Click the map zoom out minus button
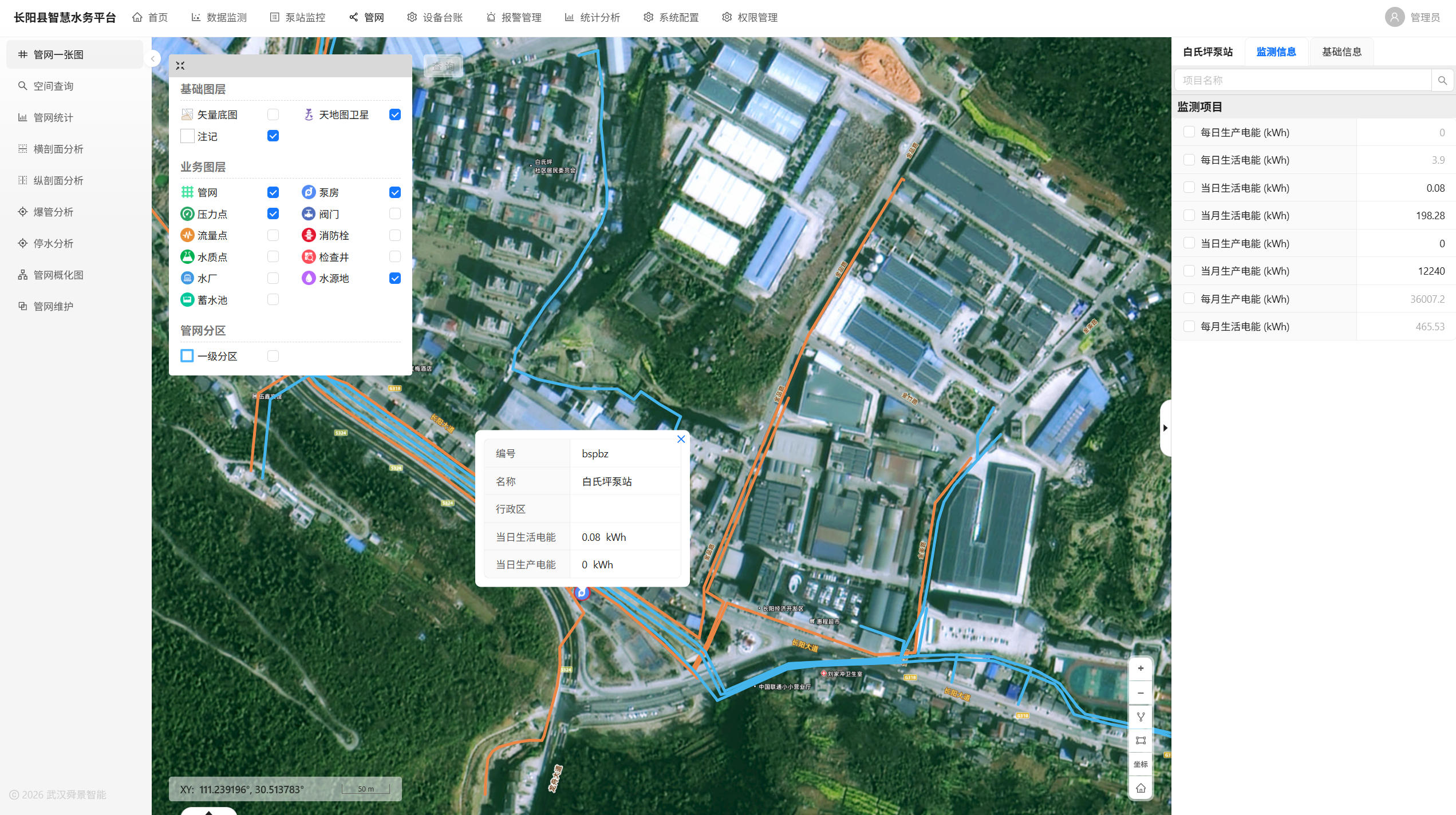 point(1141,693)
